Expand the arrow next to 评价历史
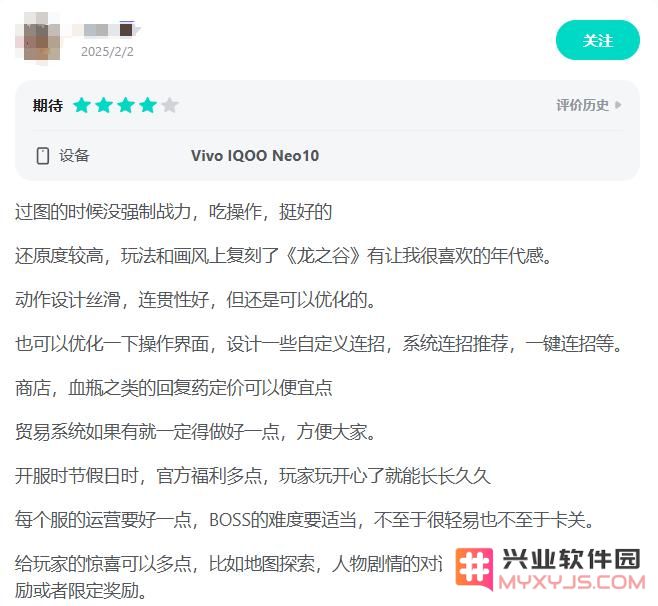This screenshot has height=606, width=658. (618, 105)
